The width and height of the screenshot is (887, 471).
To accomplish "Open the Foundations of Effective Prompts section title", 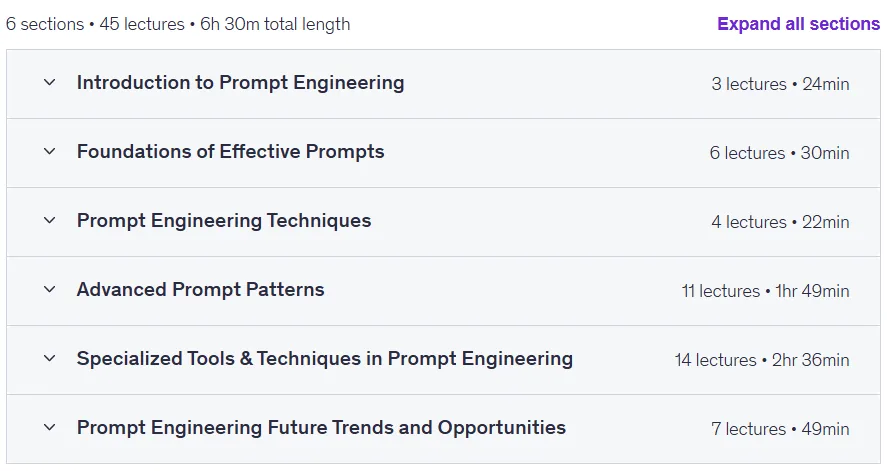I will coord(230,152).
